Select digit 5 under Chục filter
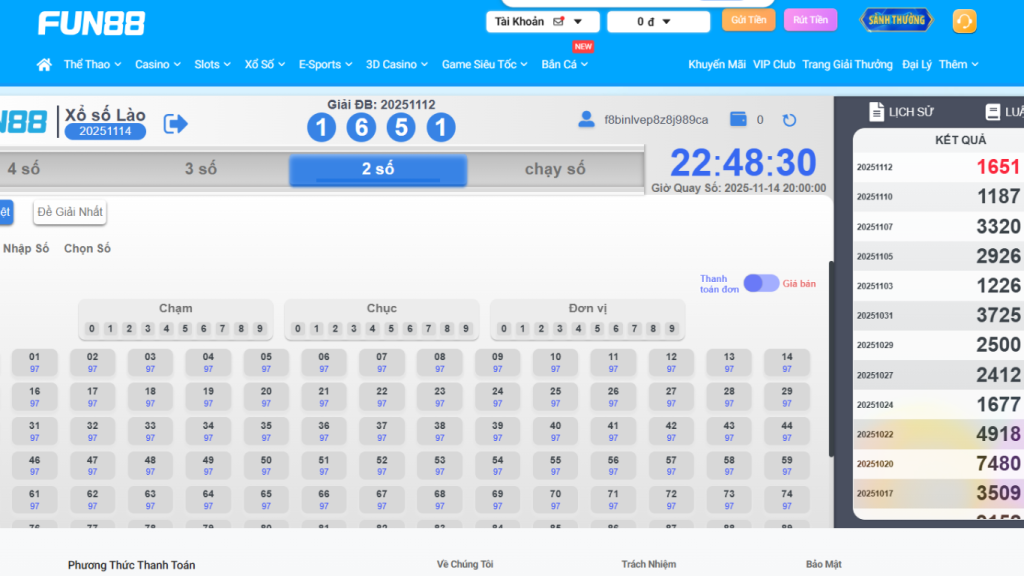Screen dimensions: 1024x576 (x=391, y=329)
